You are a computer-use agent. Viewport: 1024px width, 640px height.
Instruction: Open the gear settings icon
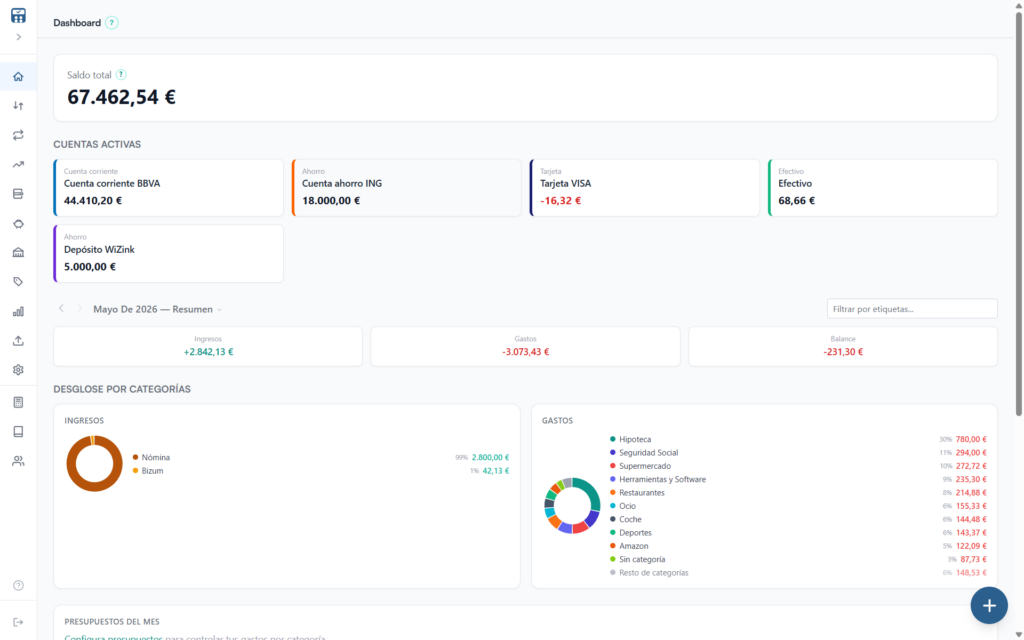click(18, 370)
